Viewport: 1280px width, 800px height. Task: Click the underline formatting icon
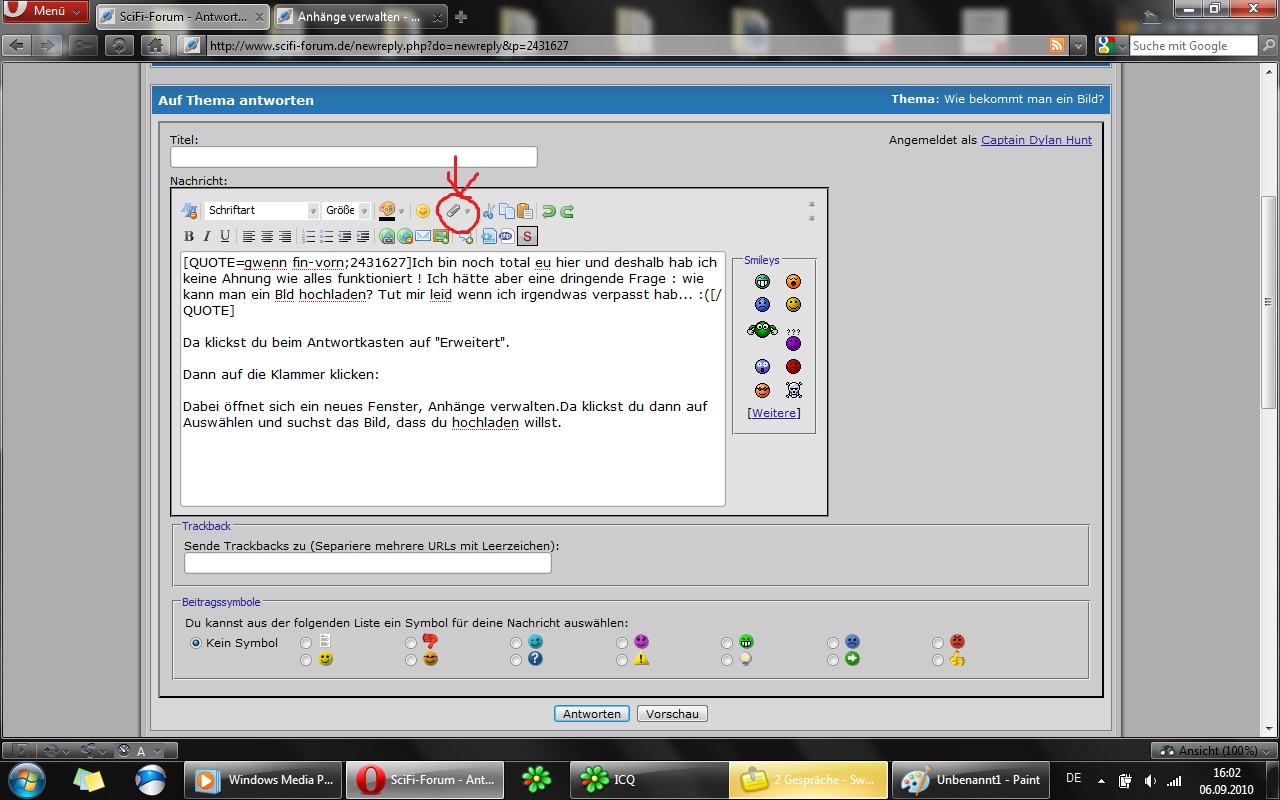[x=225, y=237]
